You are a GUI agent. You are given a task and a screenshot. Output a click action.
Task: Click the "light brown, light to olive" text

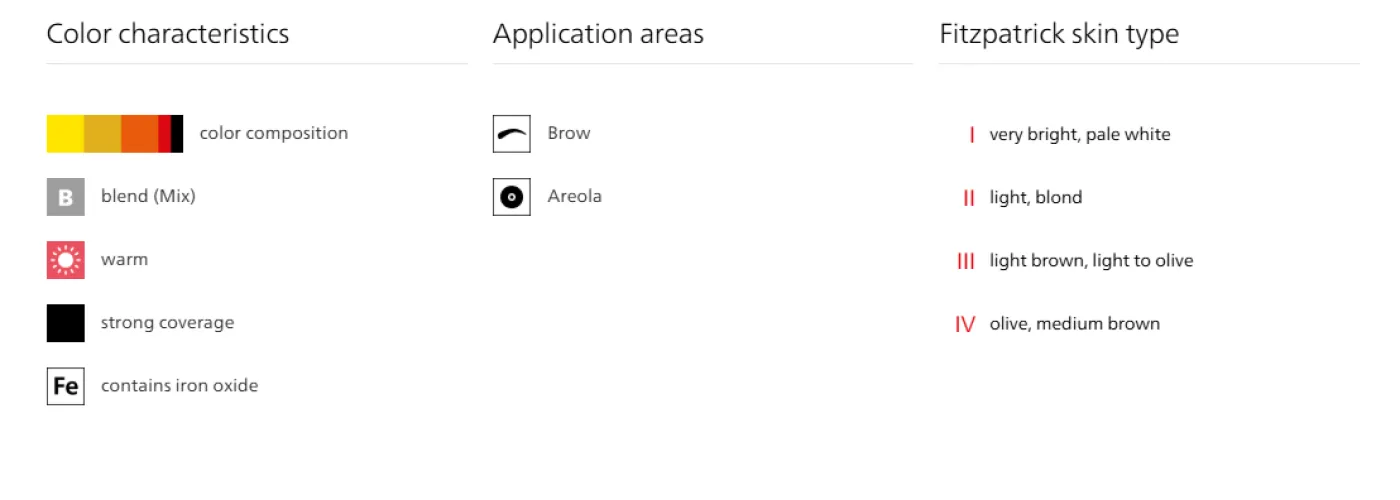pos(1091,261)
